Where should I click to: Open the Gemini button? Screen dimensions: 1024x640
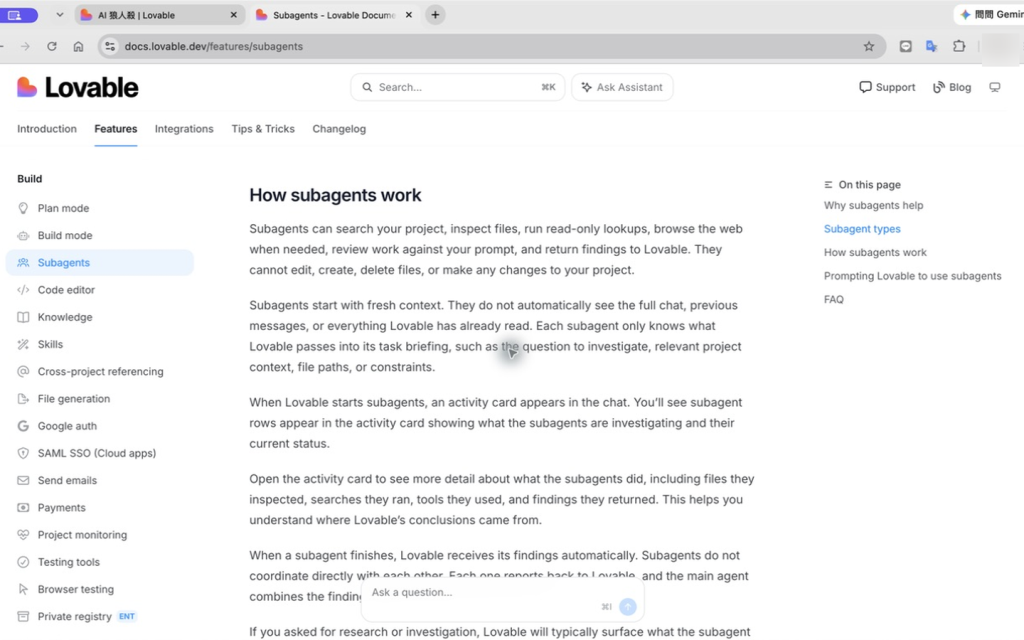click(989, 14)
